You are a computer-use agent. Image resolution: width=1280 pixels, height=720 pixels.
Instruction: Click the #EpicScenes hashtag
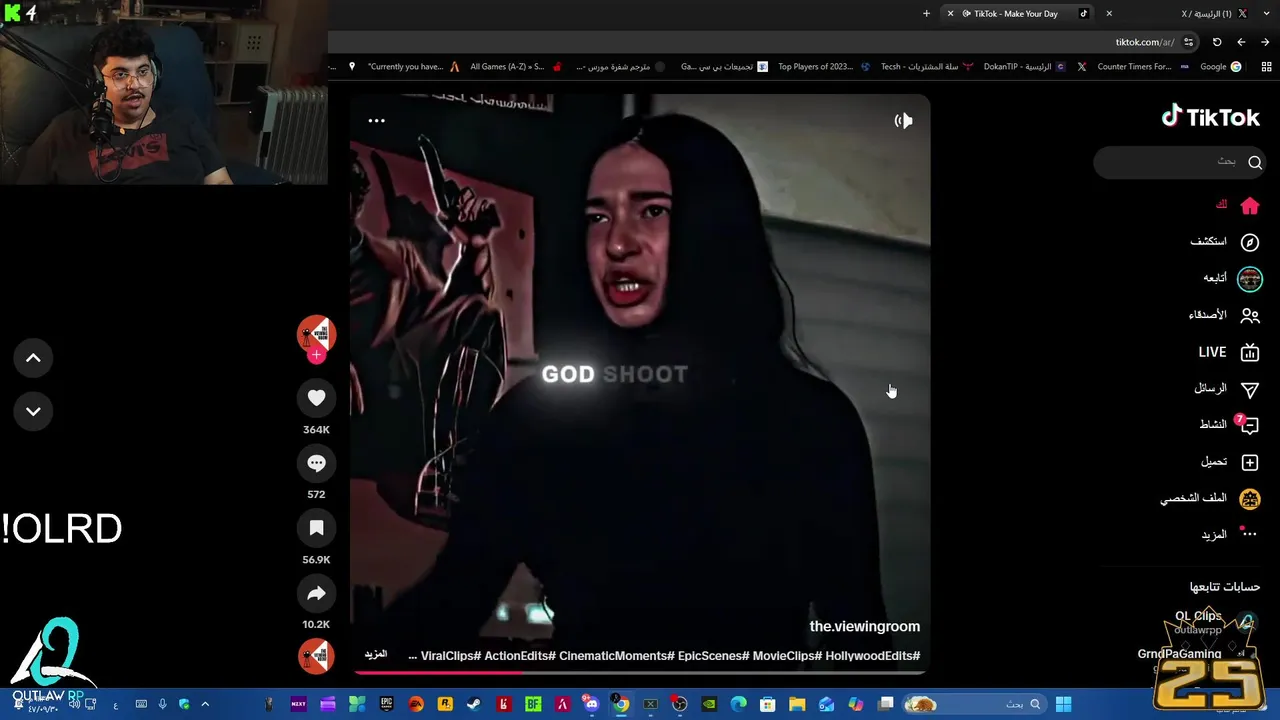714,656
